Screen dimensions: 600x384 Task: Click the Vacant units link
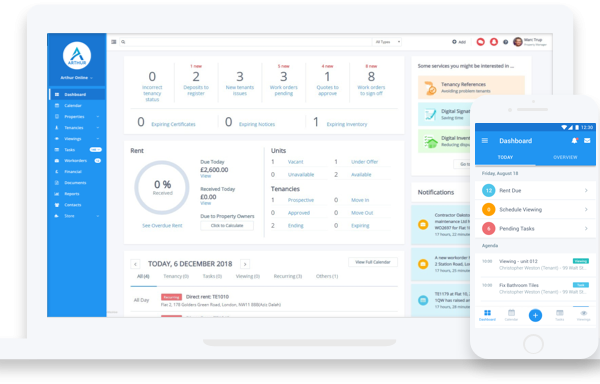click(x=295, y=162)
